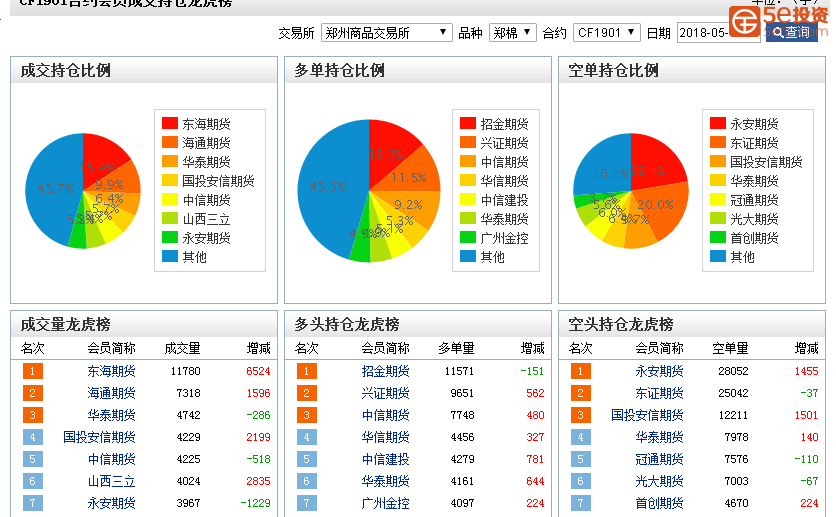Screen dimensions: 836x517
Task: Select 增减 value -1229 for 永安期货
Action: tap(255, 503)
